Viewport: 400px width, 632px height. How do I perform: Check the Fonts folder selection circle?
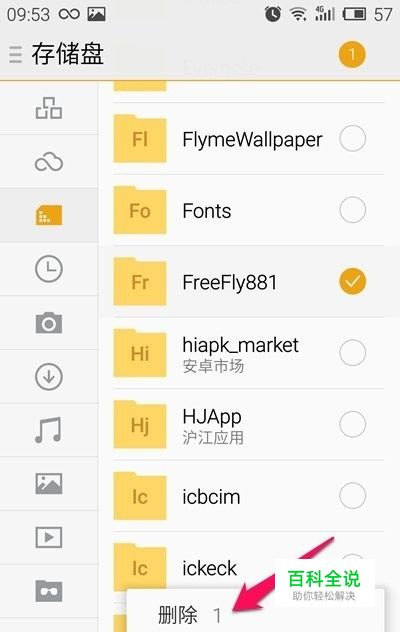point(352,210)
